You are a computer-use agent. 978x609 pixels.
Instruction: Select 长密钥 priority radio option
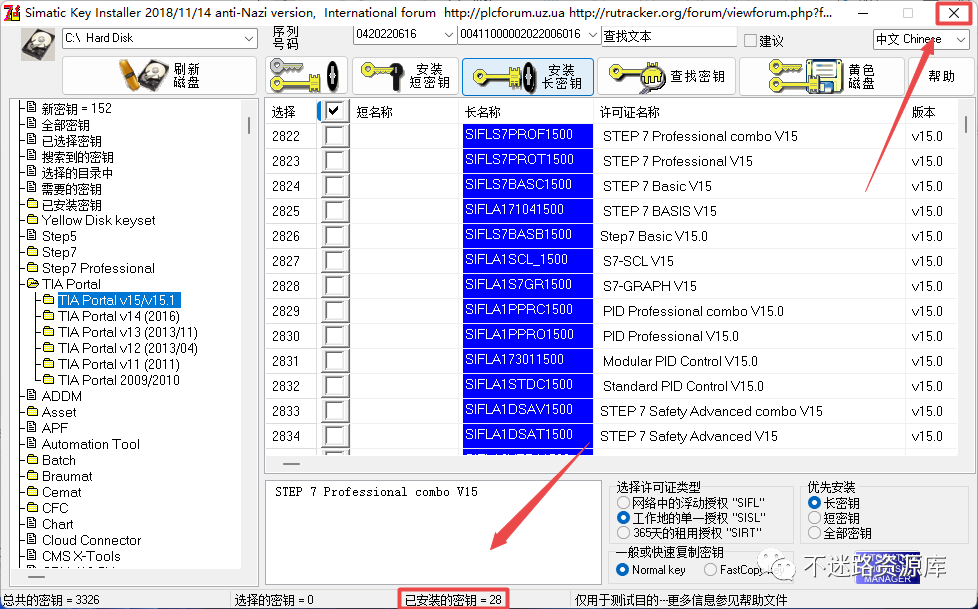pos(814,502)
